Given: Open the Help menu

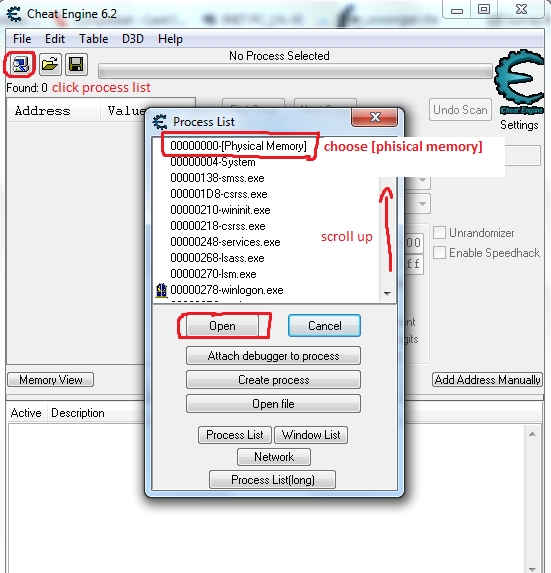Looking at the screenshot, I should click(170, 39).
